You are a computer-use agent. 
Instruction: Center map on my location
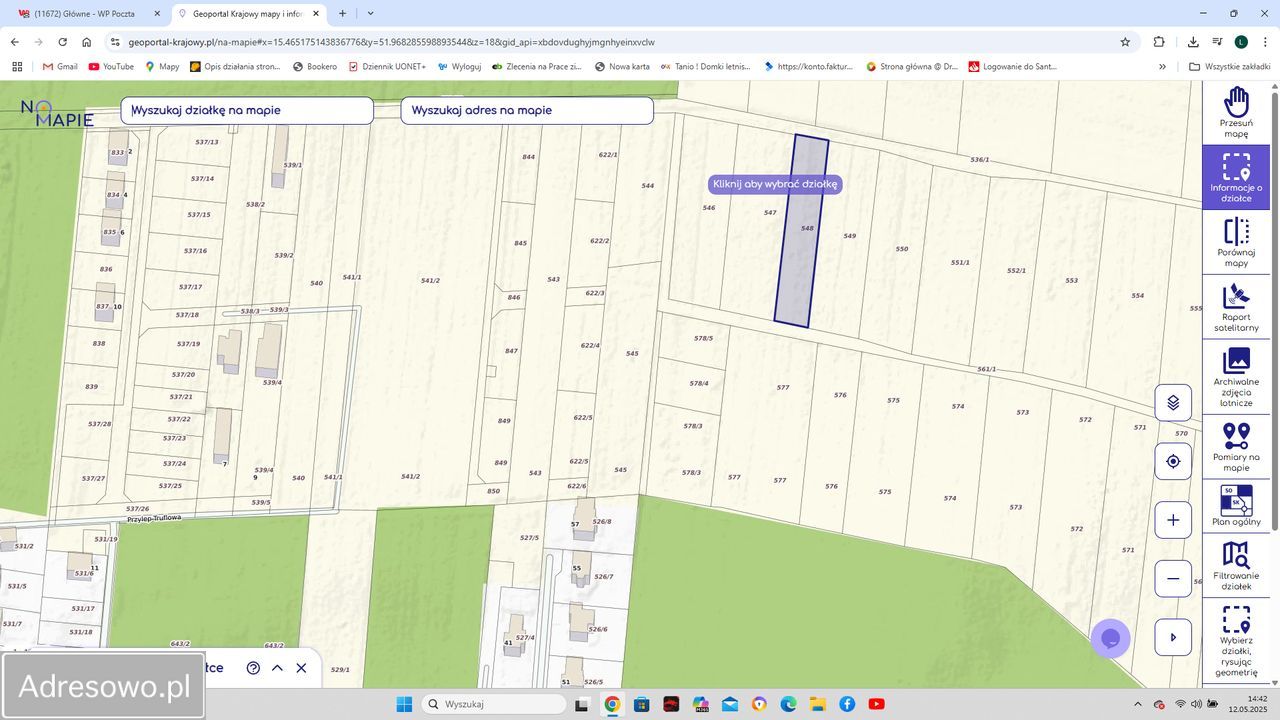tap(1173, 461)
